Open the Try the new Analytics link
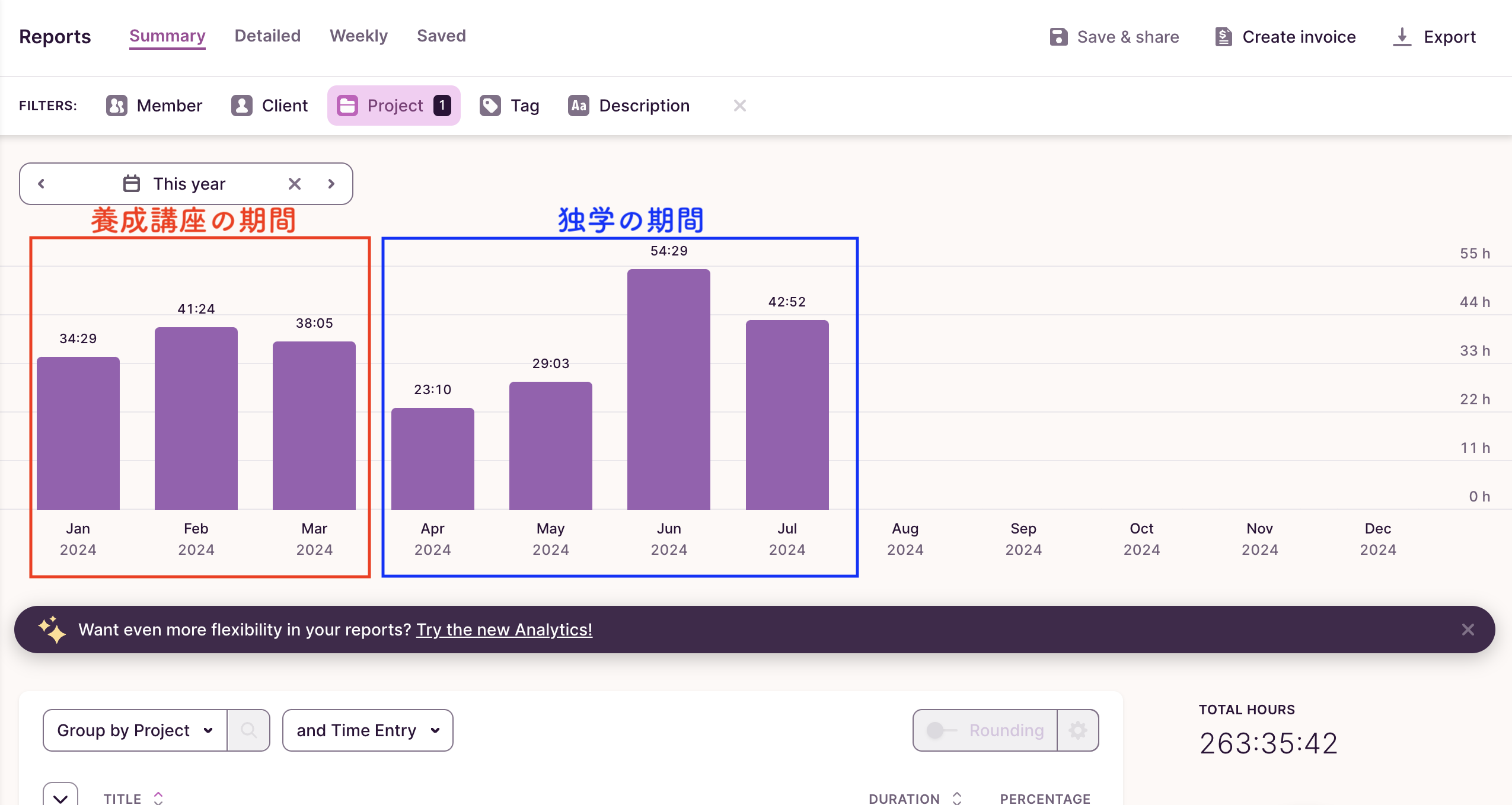Image resolution: width=1512 pixels, height=805 pixels. [504, 630]
